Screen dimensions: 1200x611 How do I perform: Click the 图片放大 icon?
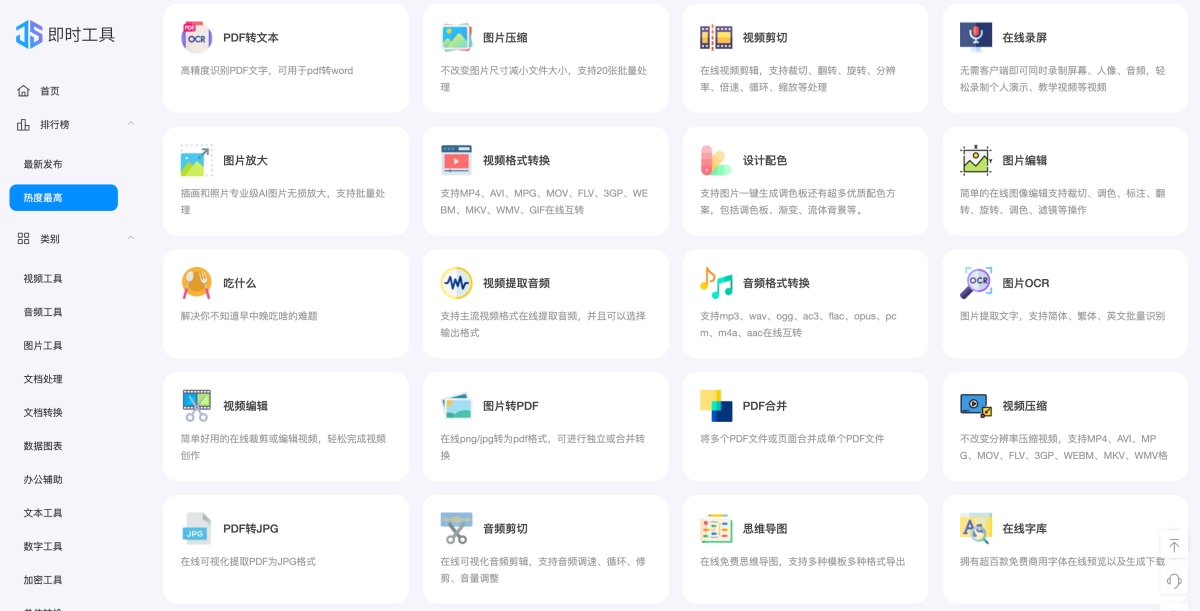point(197,160)
